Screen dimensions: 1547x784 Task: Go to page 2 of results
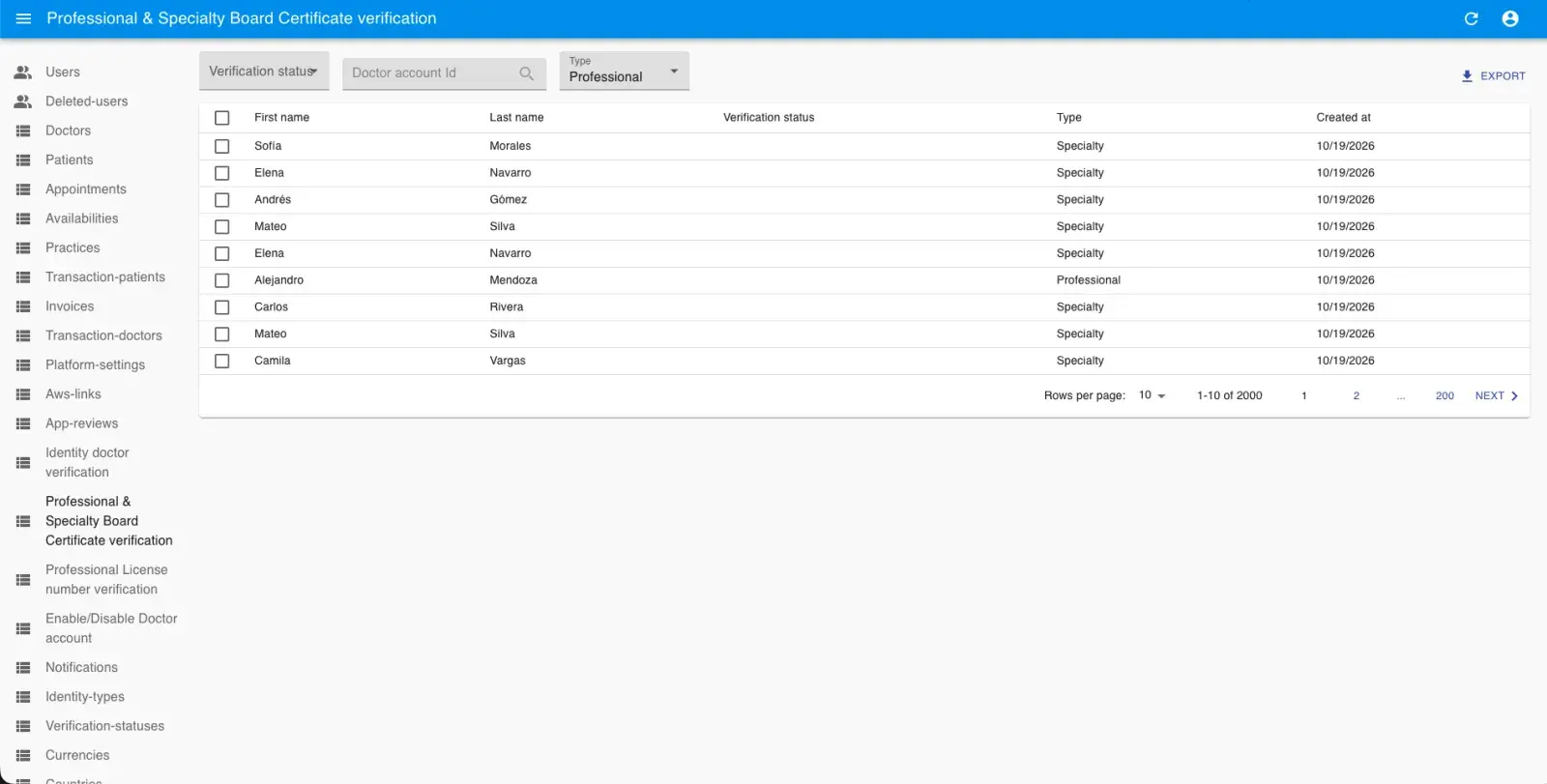(x=1357, y=395)
